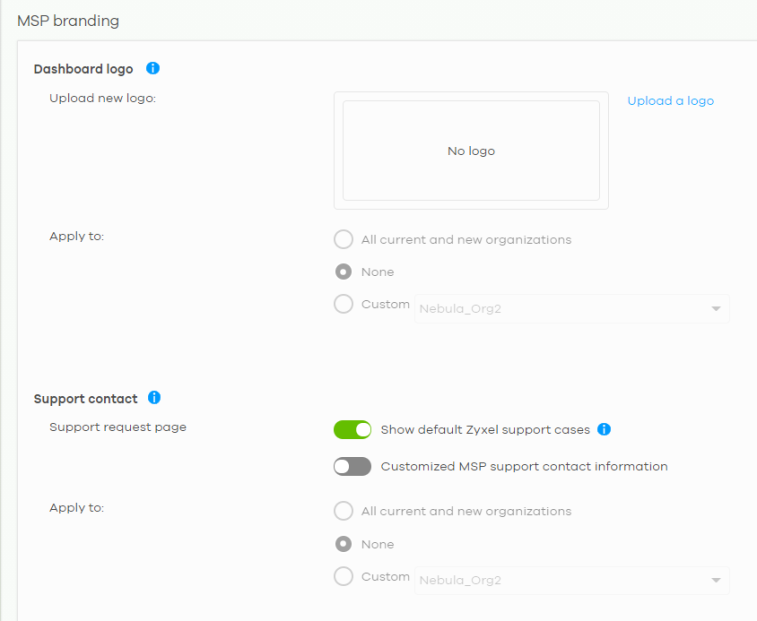
Task: Disable the Show default Zyxel support cases switch
Action: 352,430
